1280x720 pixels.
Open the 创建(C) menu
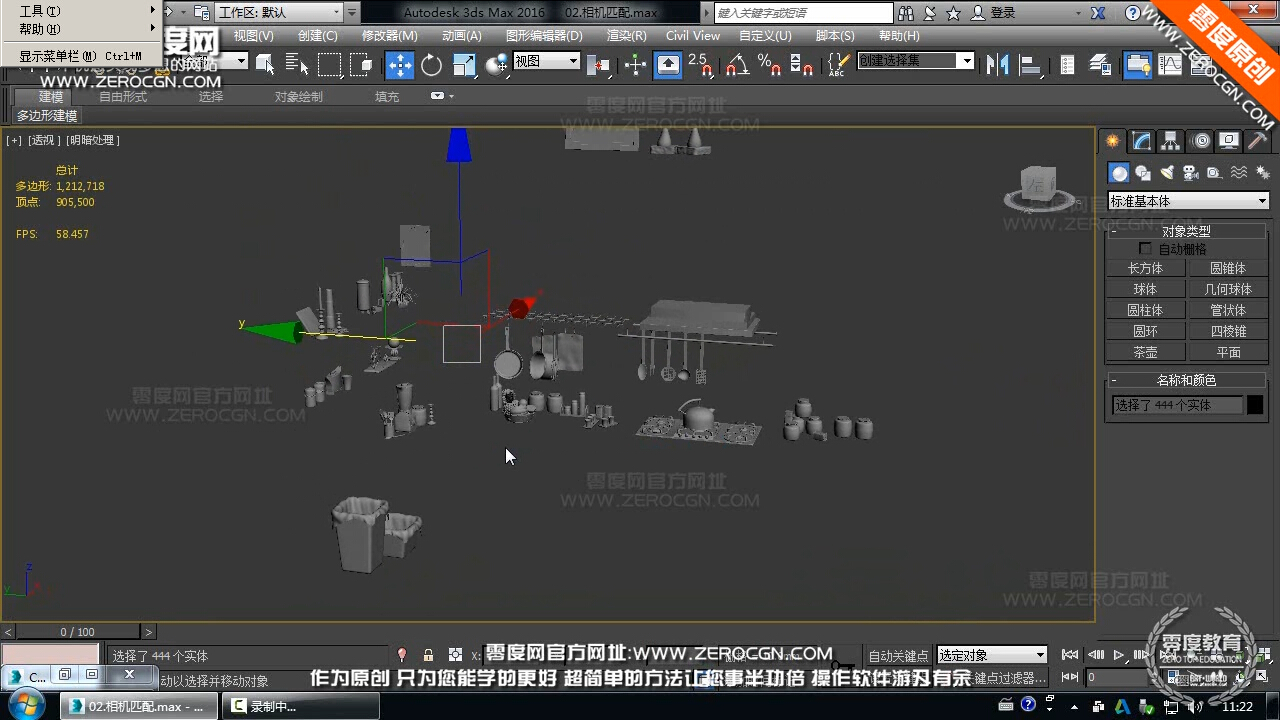[x=317, y=35]
